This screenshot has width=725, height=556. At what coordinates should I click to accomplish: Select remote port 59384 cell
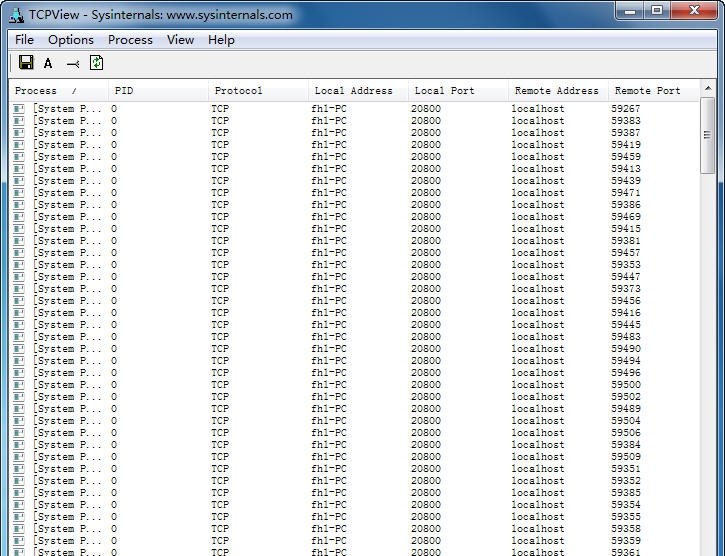click(x=626, y=445)
